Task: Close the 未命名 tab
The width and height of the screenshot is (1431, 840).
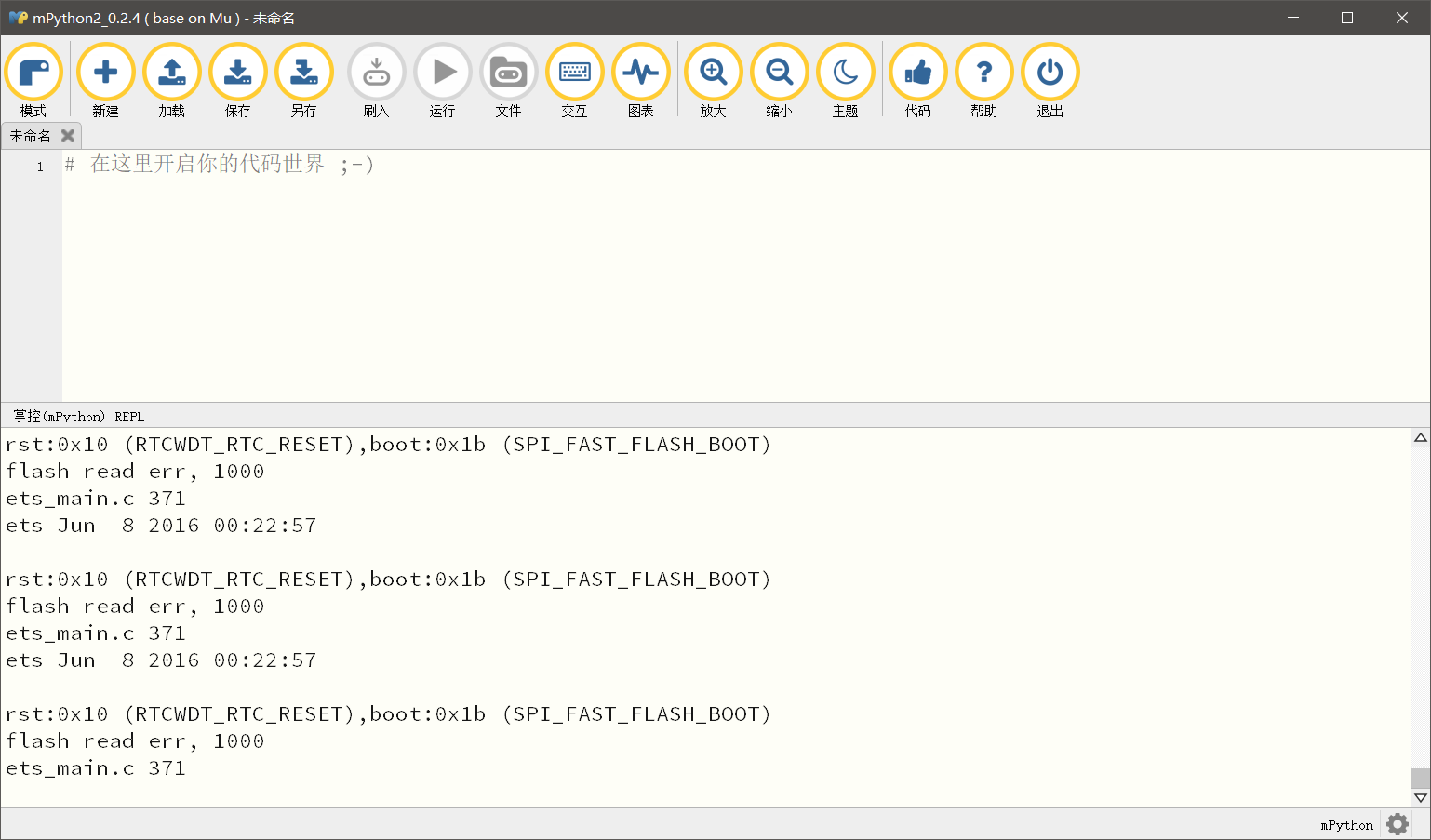Action: (68, 136)
